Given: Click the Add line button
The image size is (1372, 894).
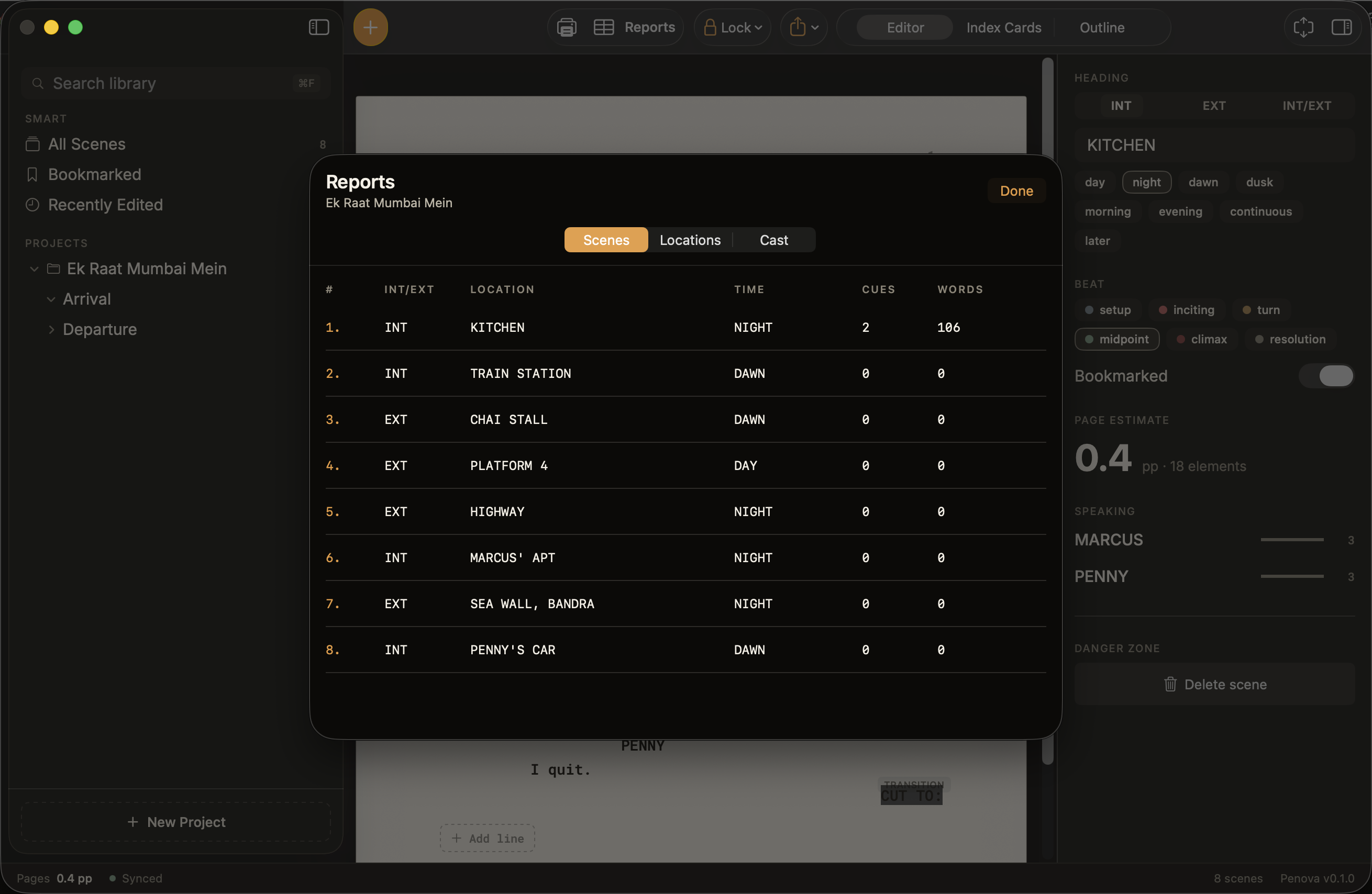Looking at the screenshot, I should pyautogui.click(x=487, y=838).
